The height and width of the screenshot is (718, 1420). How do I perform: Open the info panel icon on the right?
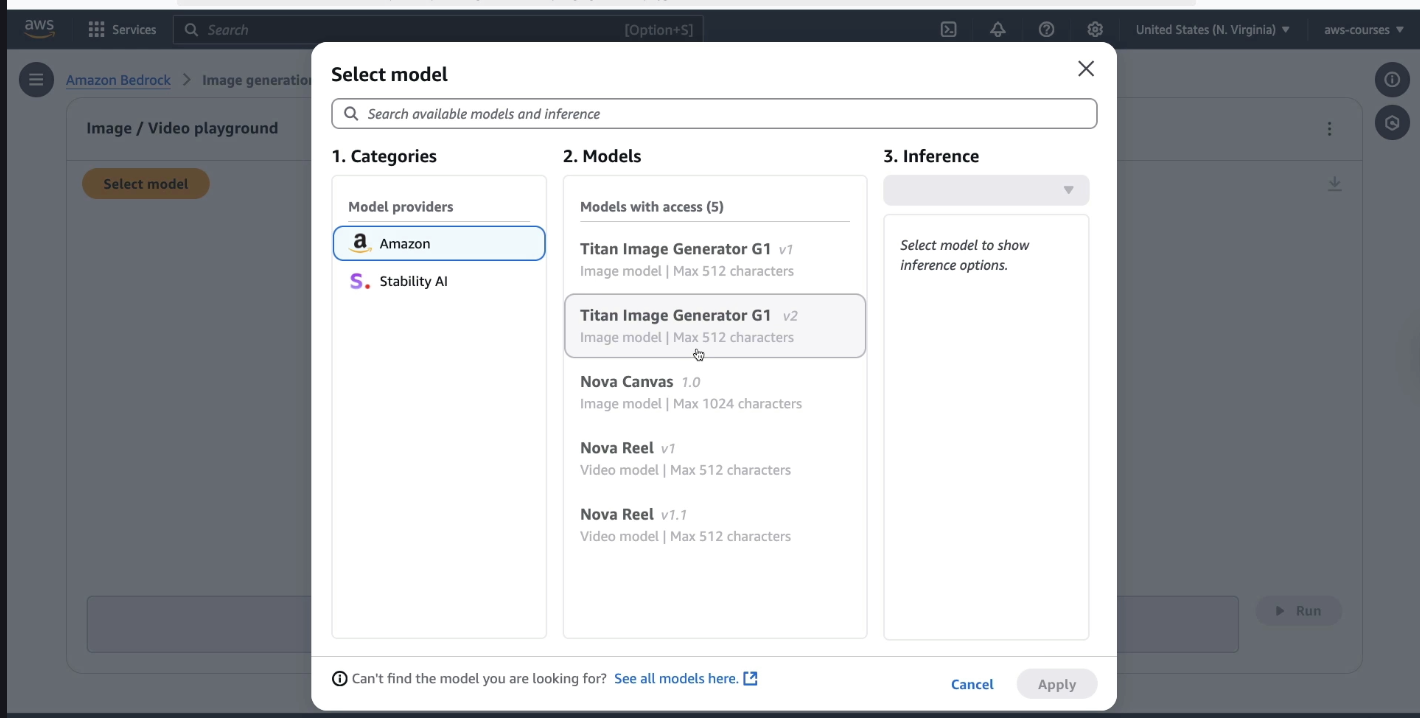[1392, 80]
